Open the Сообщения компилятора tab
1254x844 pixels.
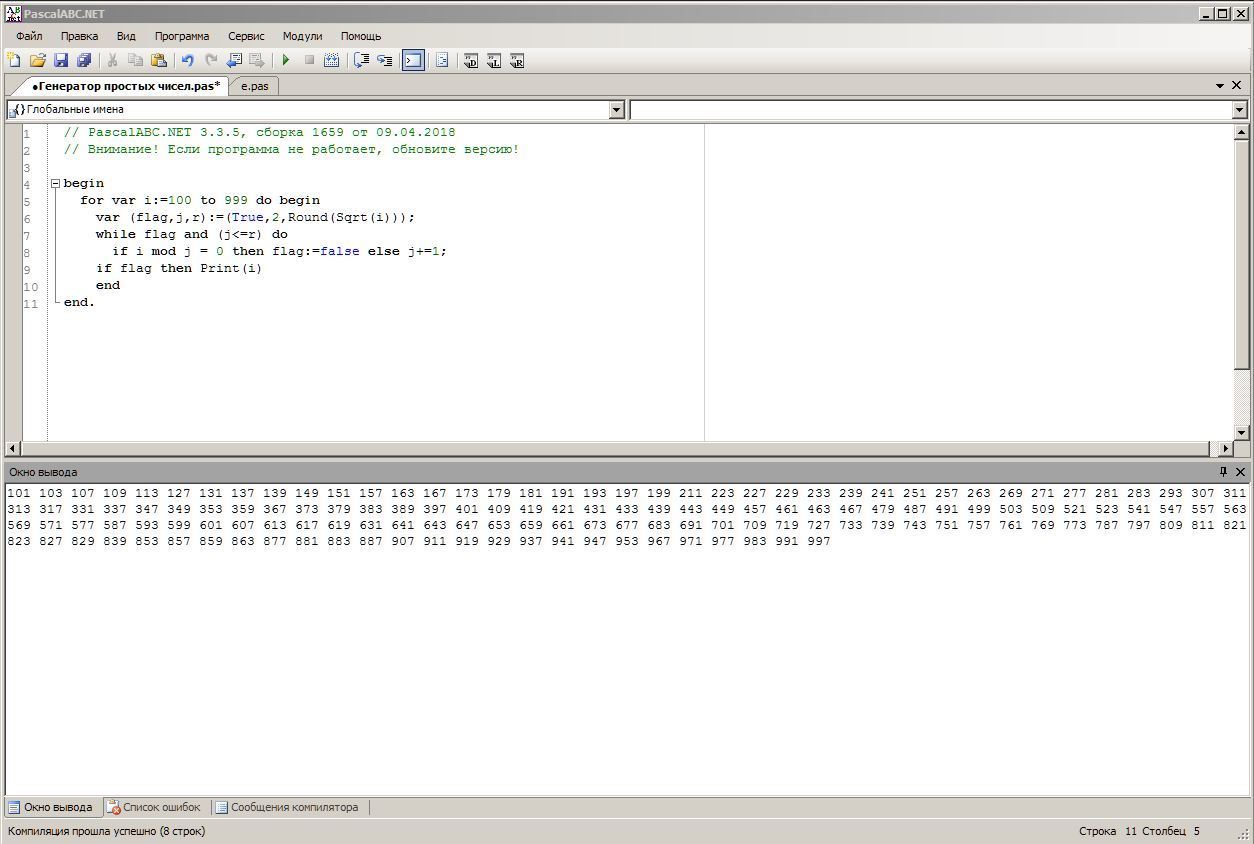288,807
